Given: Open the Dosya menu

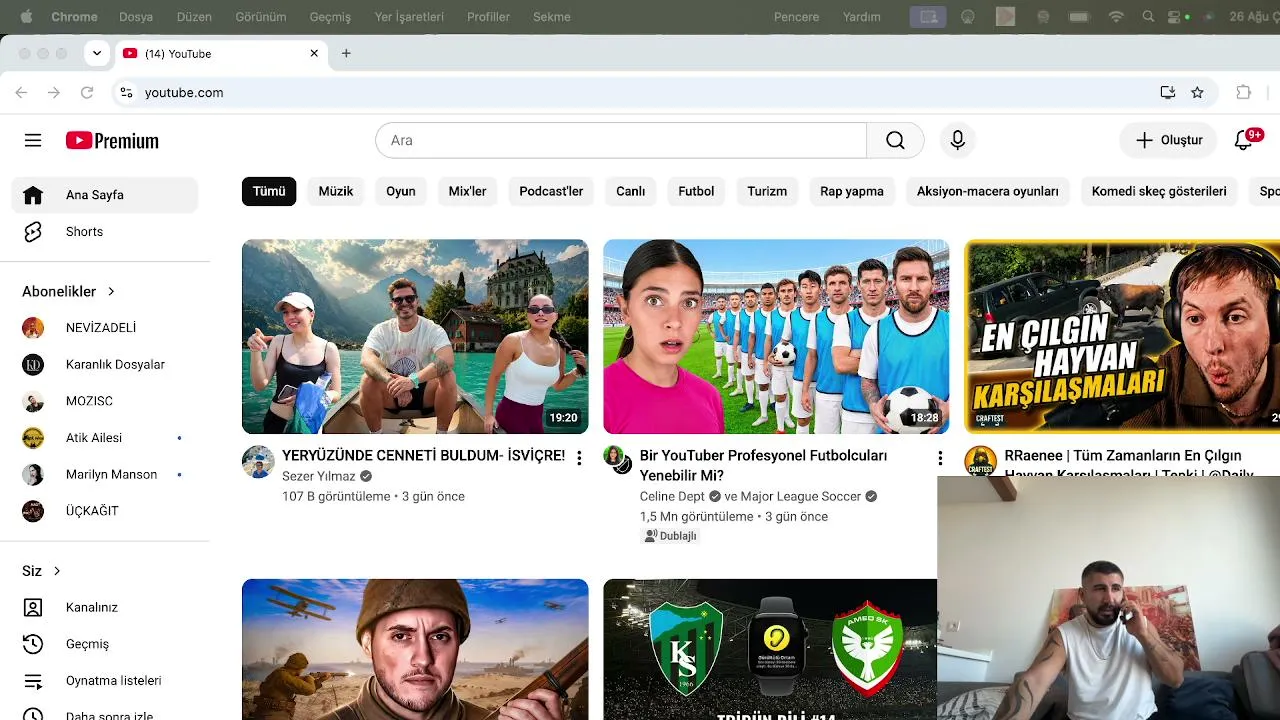Looking at the screenshot, I should 136,17.
